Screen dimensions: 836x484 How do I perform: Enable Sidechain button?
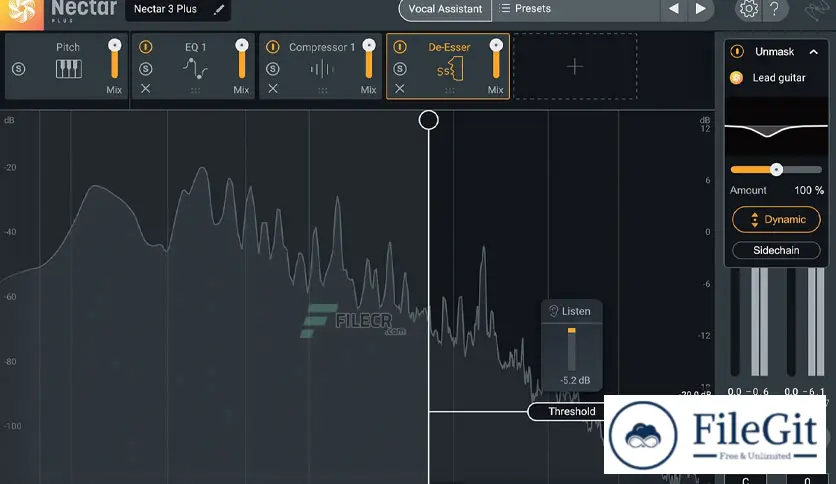[776, 250]
